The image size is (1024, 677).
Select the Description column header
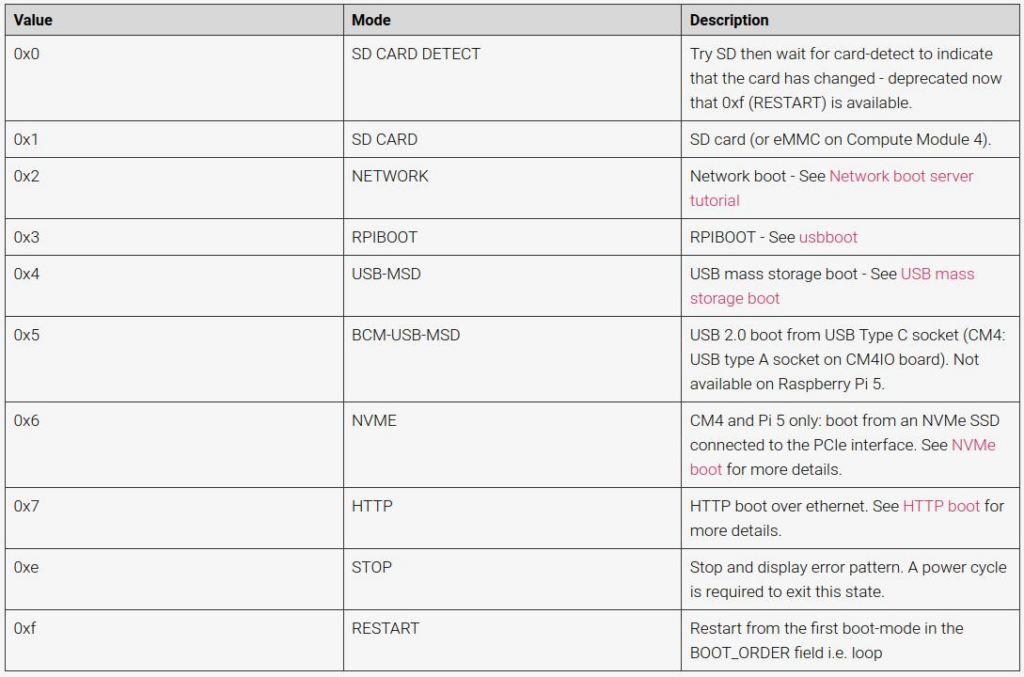(850, 20)
